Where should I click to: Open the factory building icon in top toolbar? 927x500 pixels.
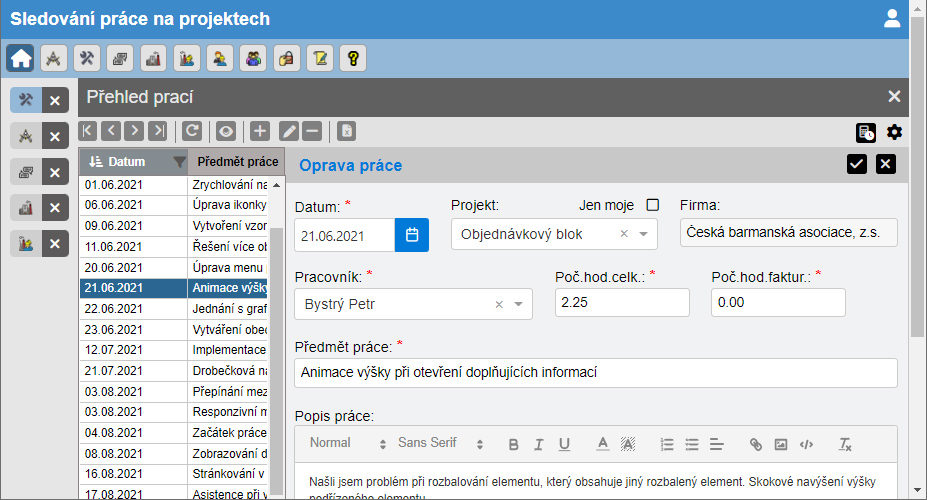point(153,58)
